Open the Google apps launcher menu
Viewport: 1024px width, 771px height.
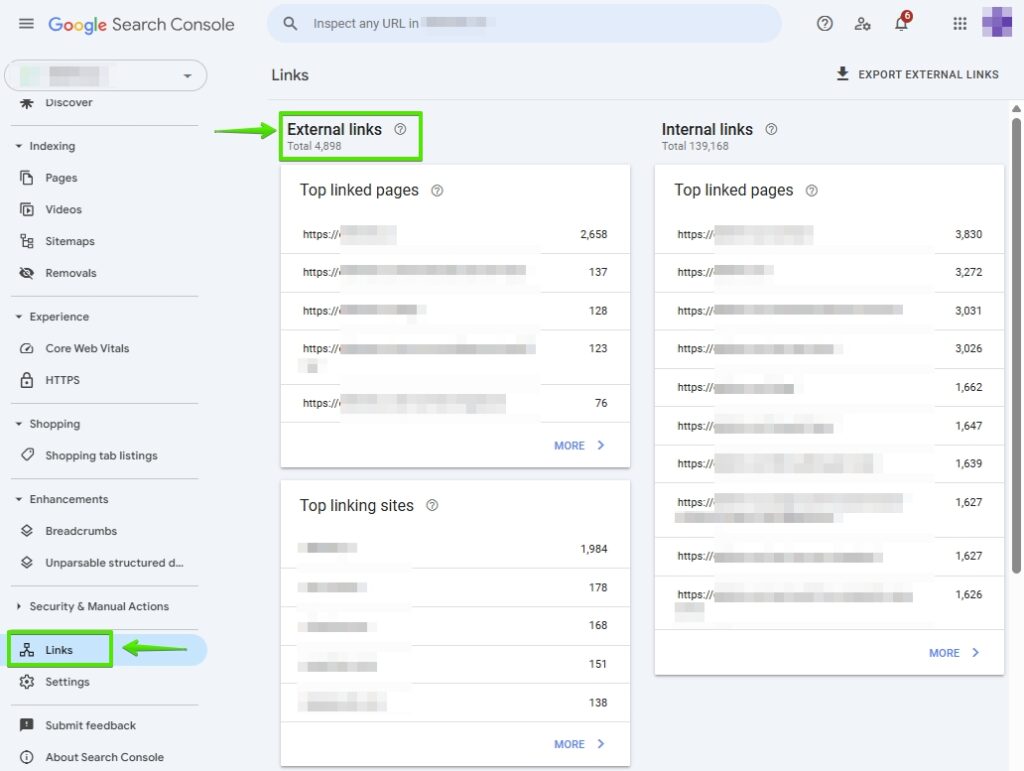959,23
